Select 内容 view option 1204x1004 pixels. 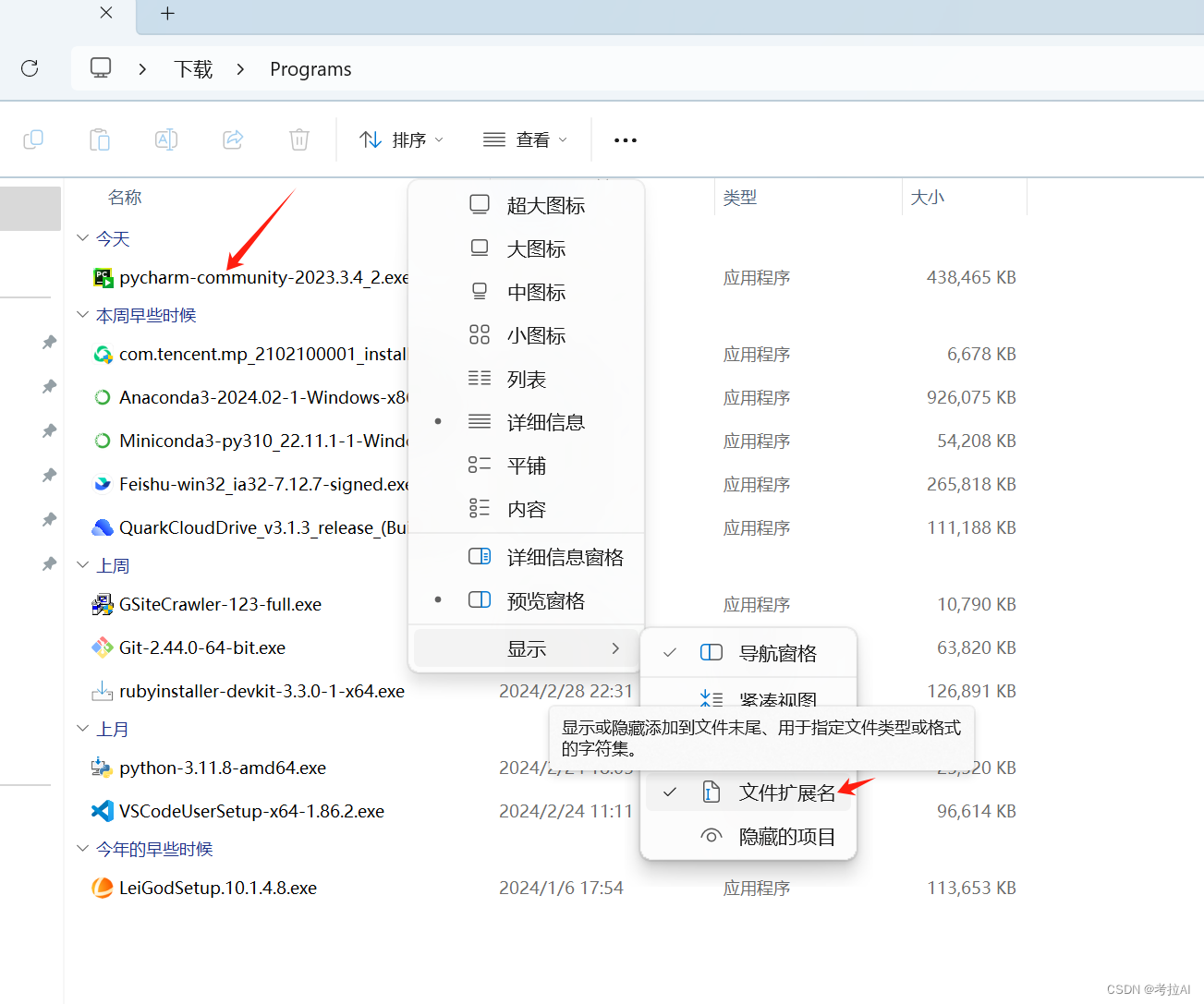tap(526, 509)
